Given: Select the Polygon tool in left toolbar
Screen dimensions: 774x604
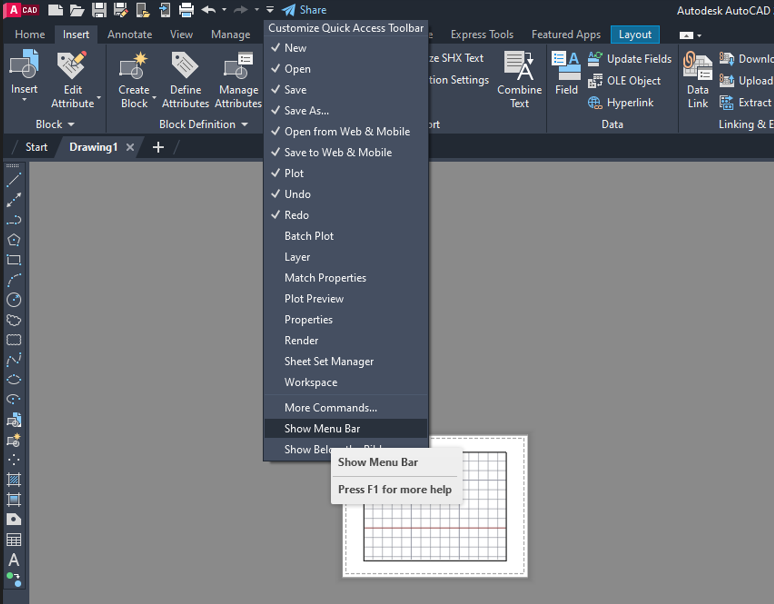Looking at the screenshot, I should 14,240.
